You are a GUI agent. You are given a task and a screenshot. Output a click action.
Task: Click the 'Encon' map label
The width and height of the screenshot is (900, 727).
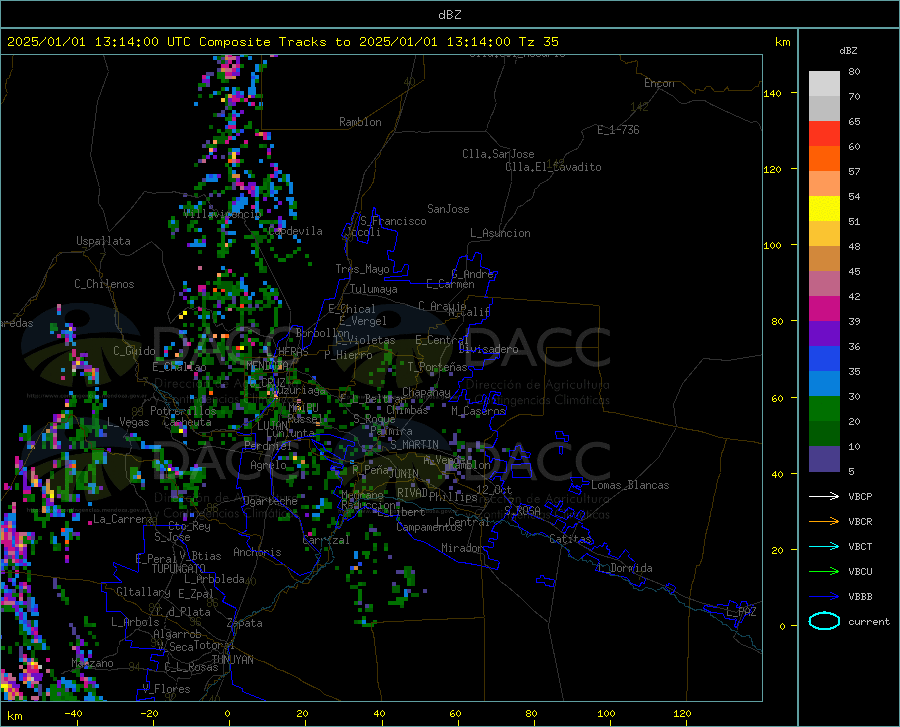click(x=659, y=83)
